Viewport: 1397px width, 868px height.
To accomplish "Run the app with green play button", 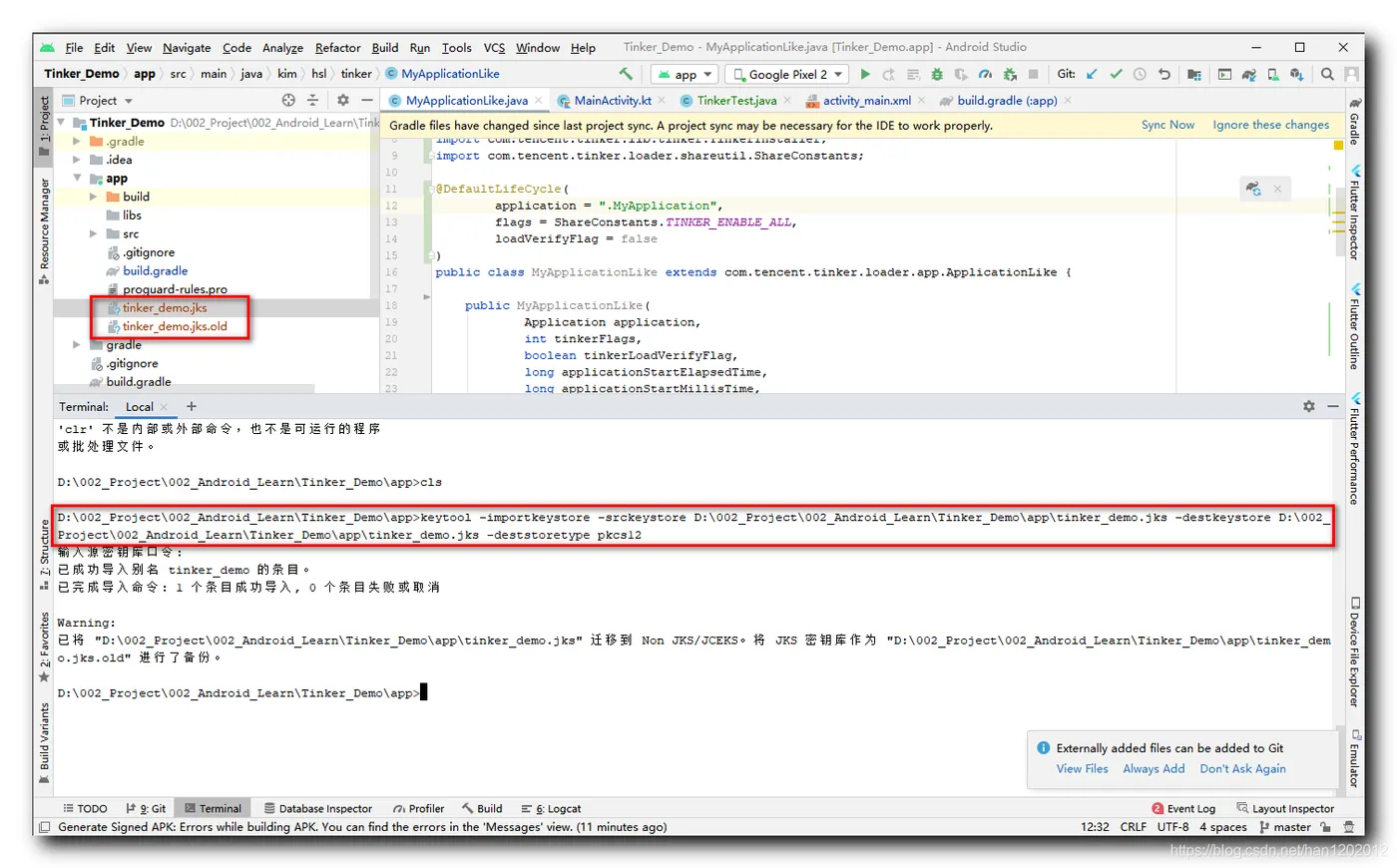I will pyautogui.click(x=865, y=74).
